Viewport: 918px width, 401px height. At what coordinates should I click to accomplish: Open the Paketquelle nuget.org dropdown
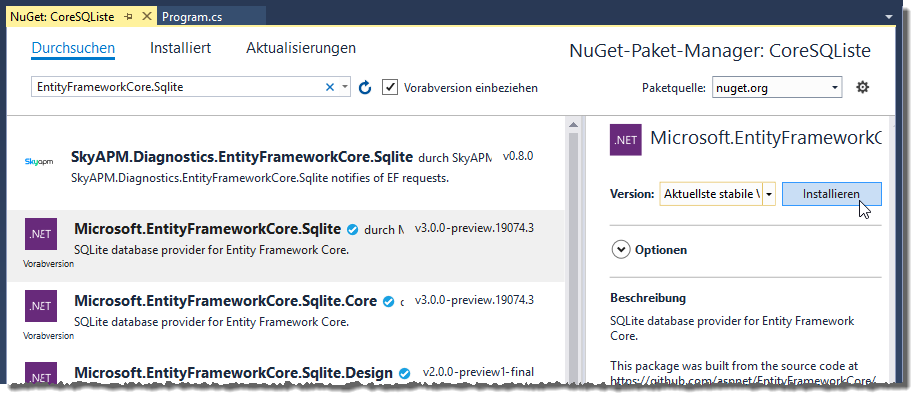tap(777, 88)
